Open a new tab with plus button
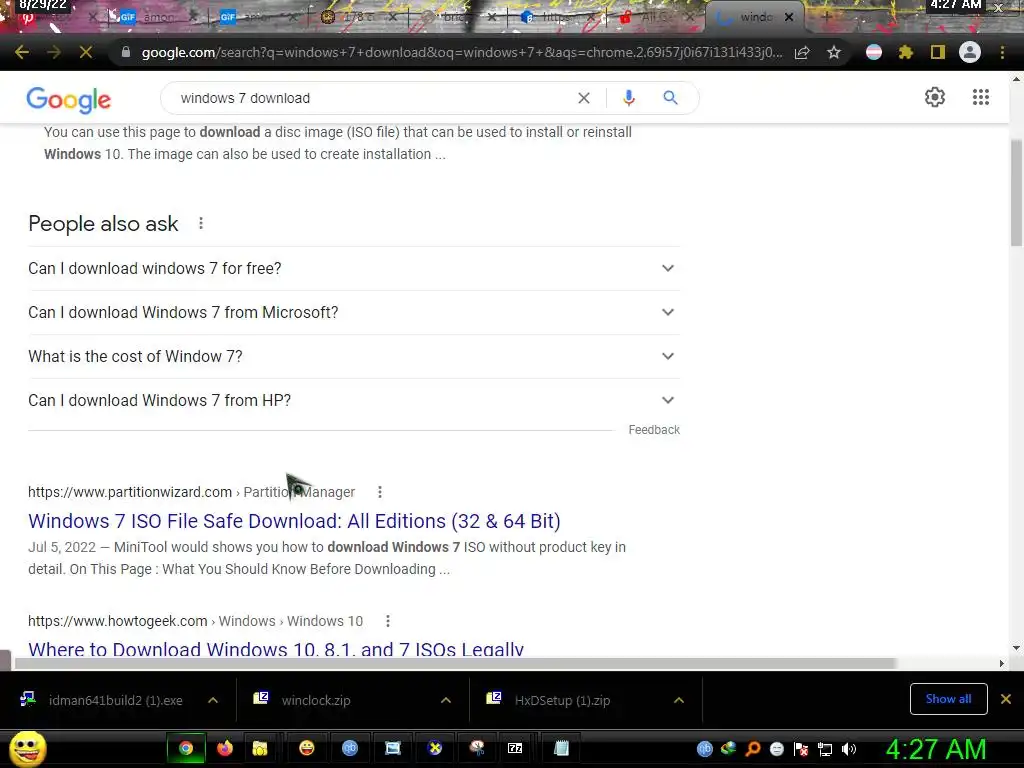This screenshot has height=768, width=1024. pyautogui.click(x=826, y=18)
